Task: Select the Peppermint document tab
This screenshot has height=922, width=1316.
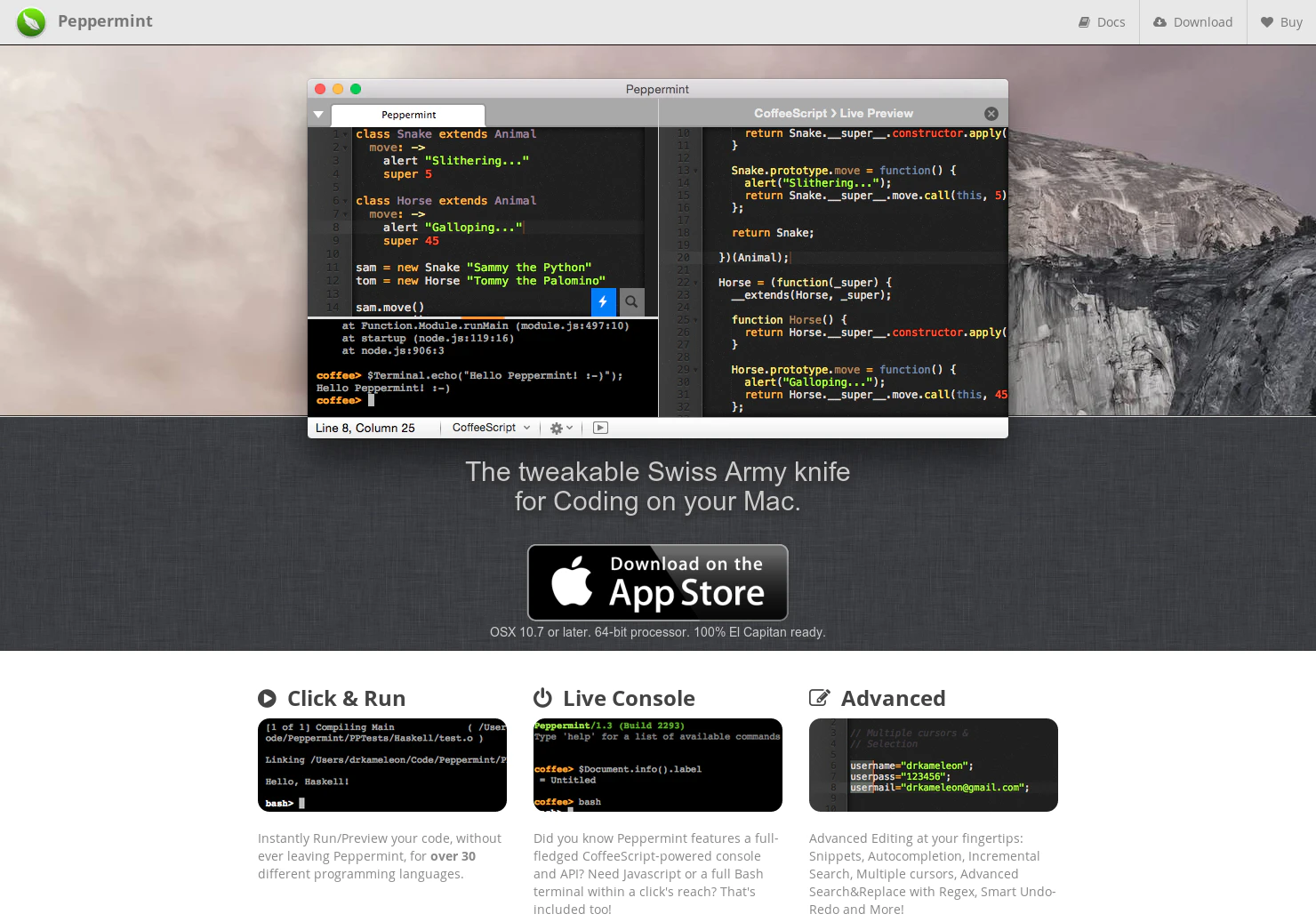Action: [x=408, y=115]
